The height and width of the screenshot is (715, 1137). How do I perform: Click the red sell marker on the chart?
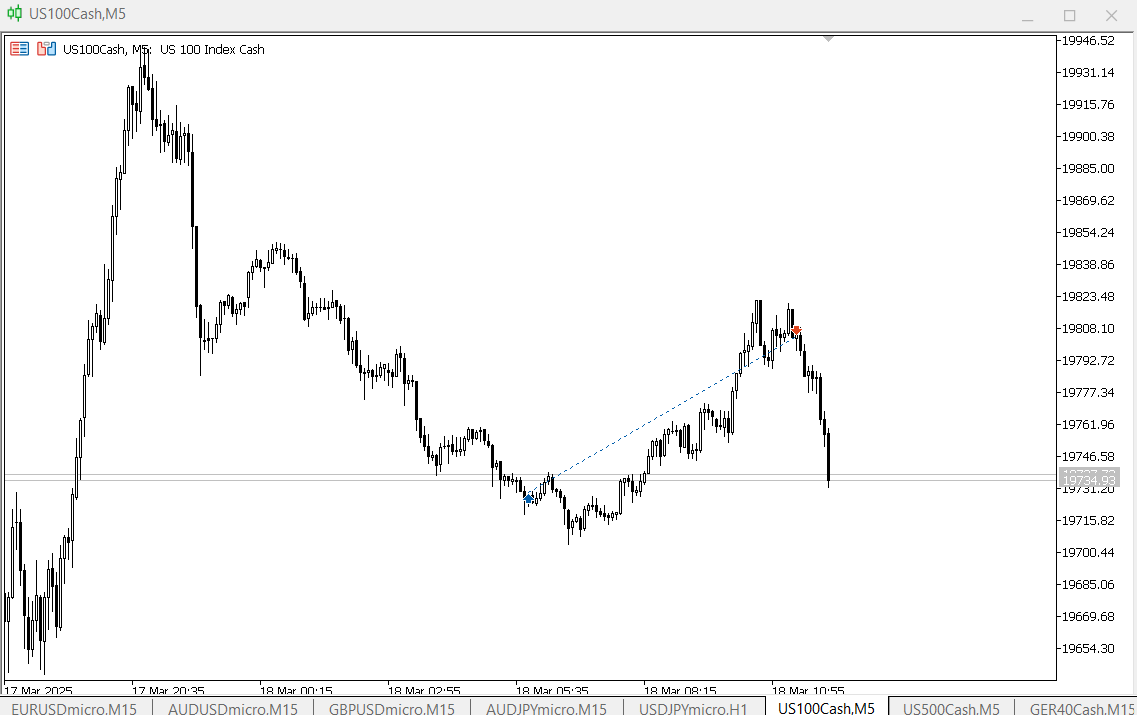(x=796, y=331)
